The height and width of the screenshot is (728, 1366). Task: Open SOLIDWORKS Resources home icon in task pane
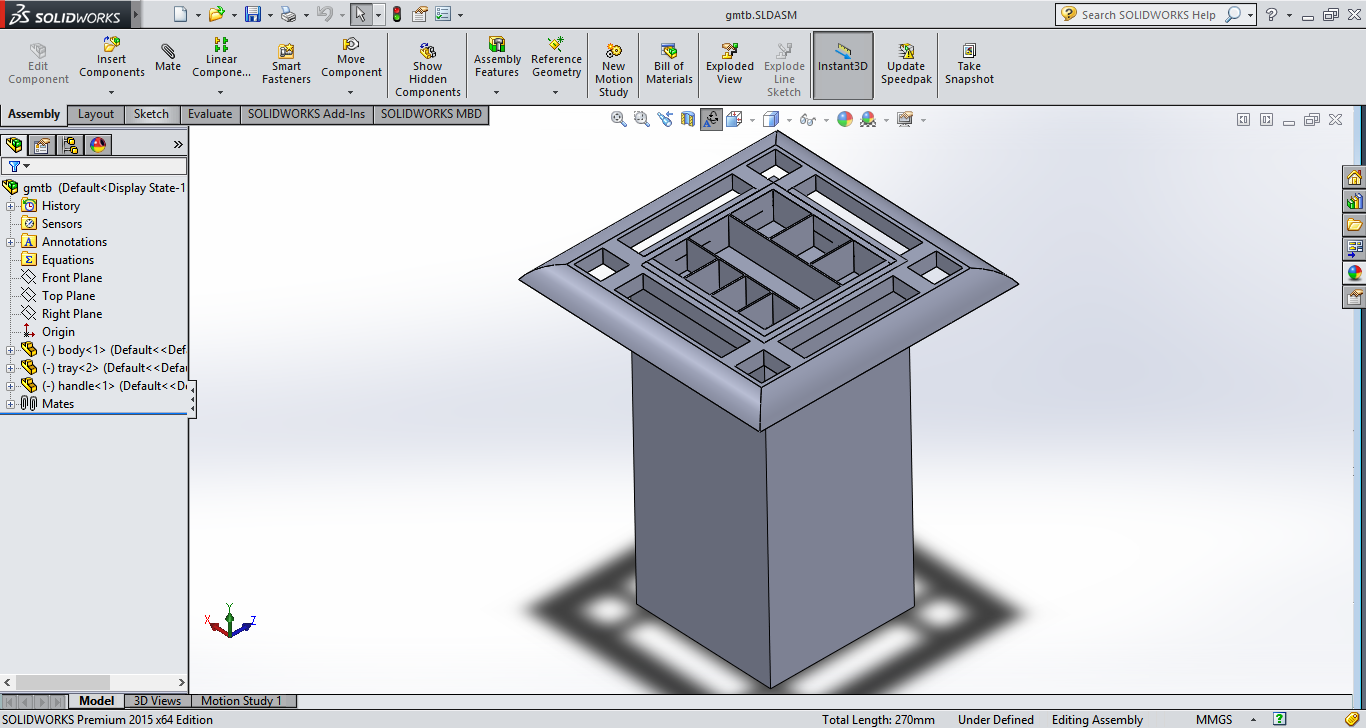(x=1354, y=177)
